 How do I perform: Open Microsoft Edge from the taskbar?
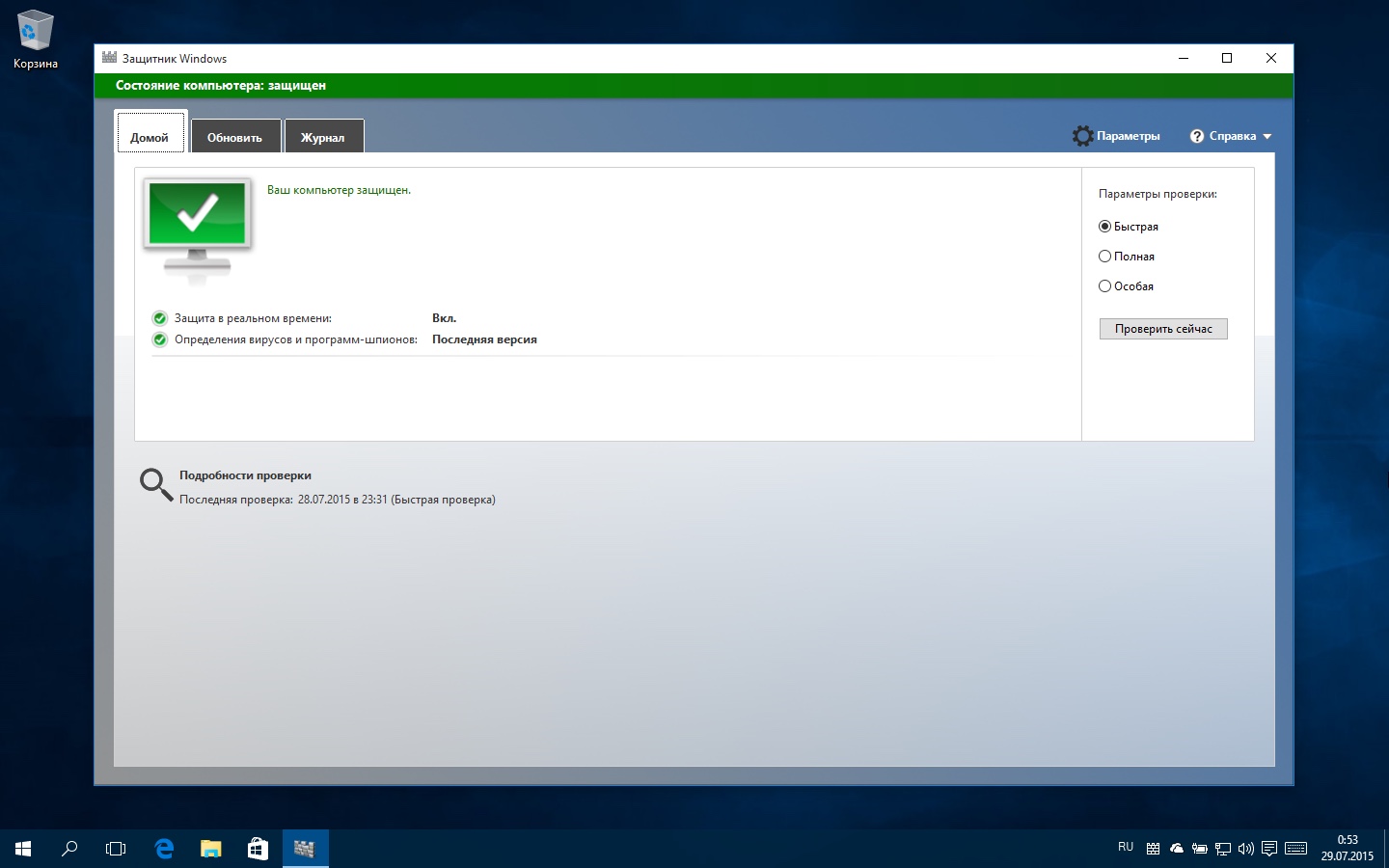pyautogui.click(x=164, y=849)
